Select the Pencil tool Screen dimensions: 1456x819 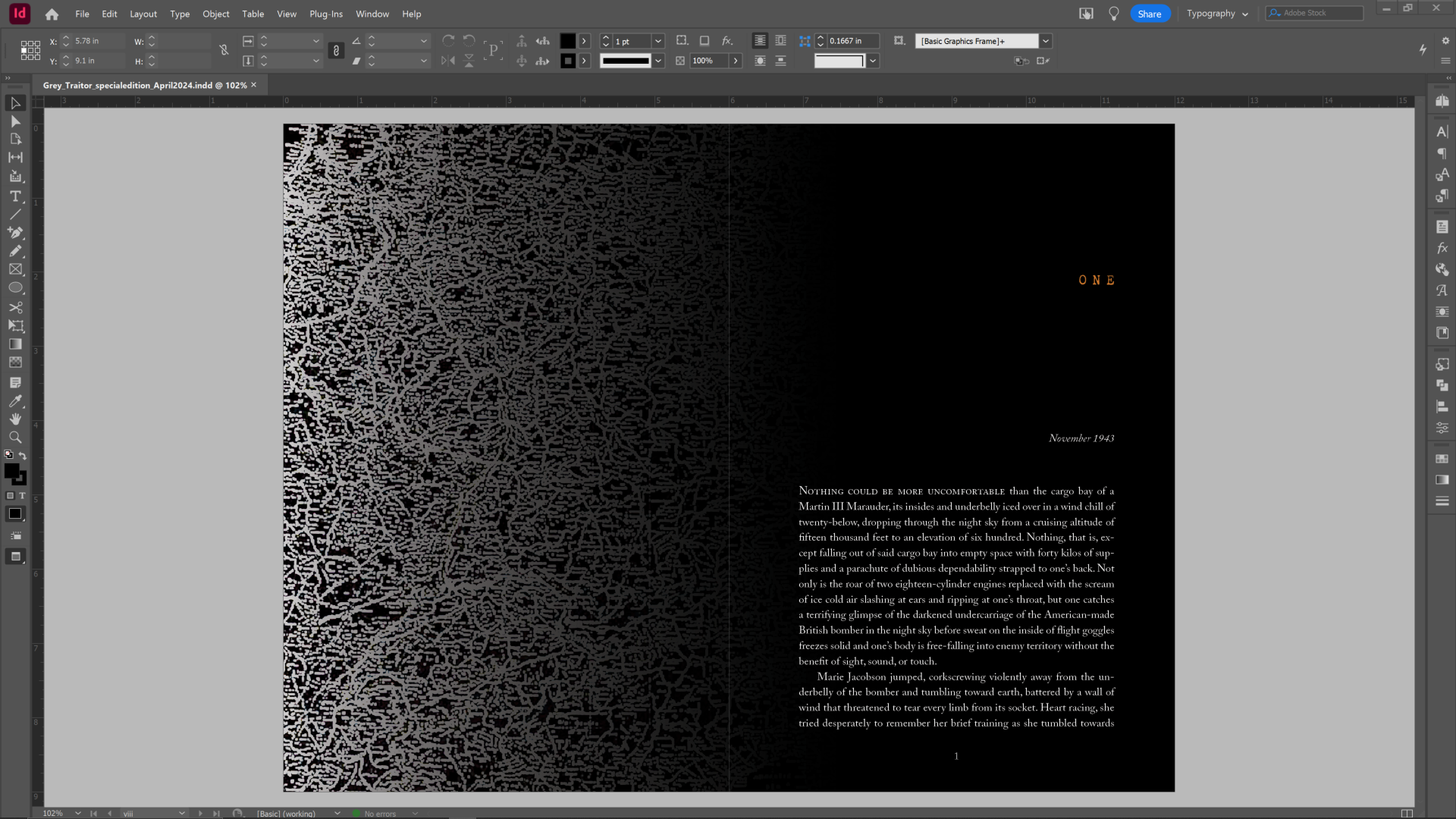pos(15,251)
